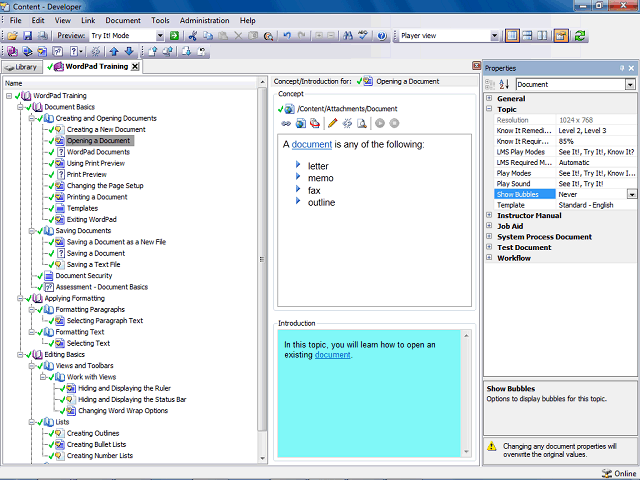
Task: Open the File menu
Action: (x=16, y=20)
